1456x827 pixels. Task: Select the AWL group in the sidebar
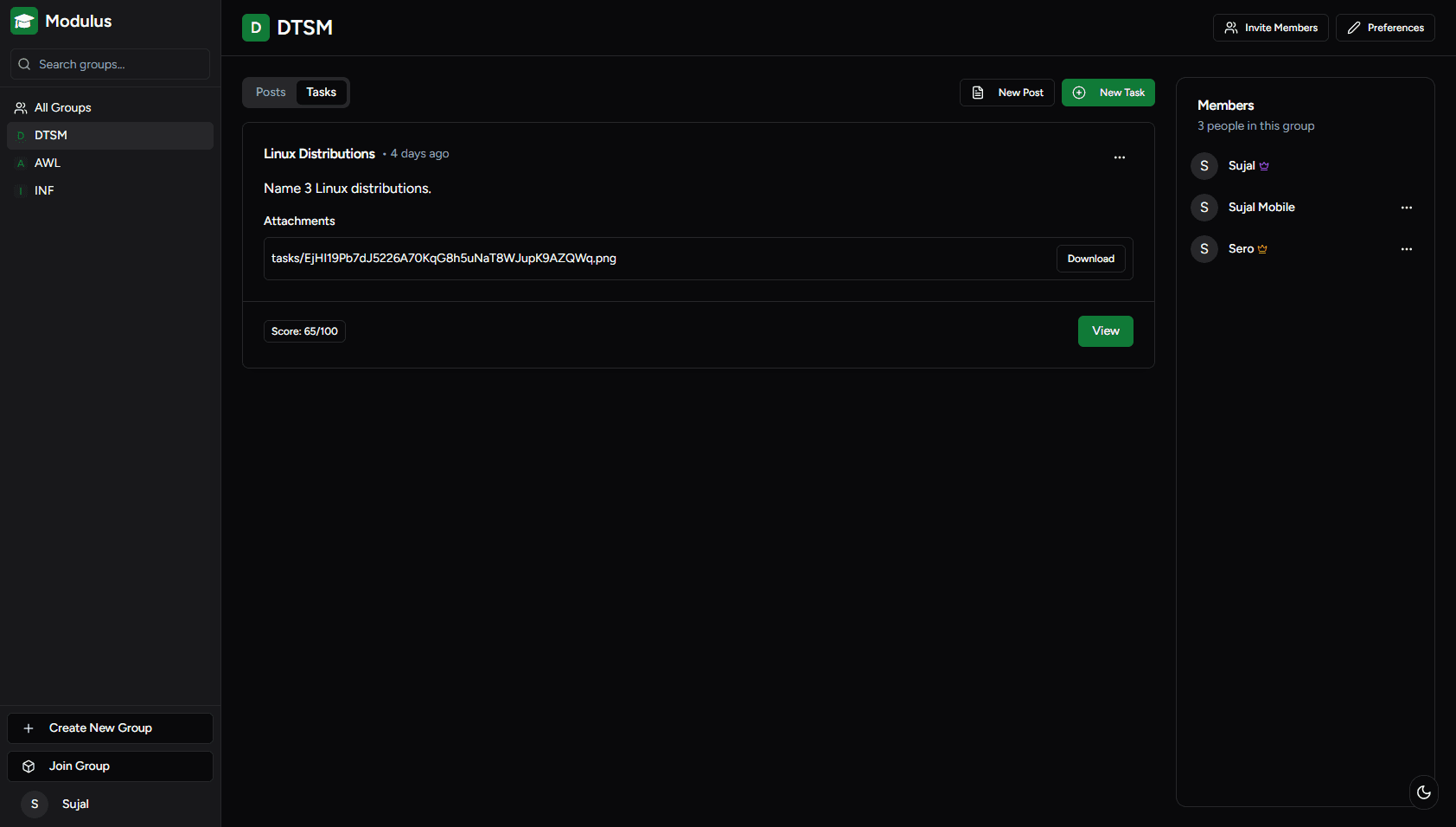coord(48,163)
